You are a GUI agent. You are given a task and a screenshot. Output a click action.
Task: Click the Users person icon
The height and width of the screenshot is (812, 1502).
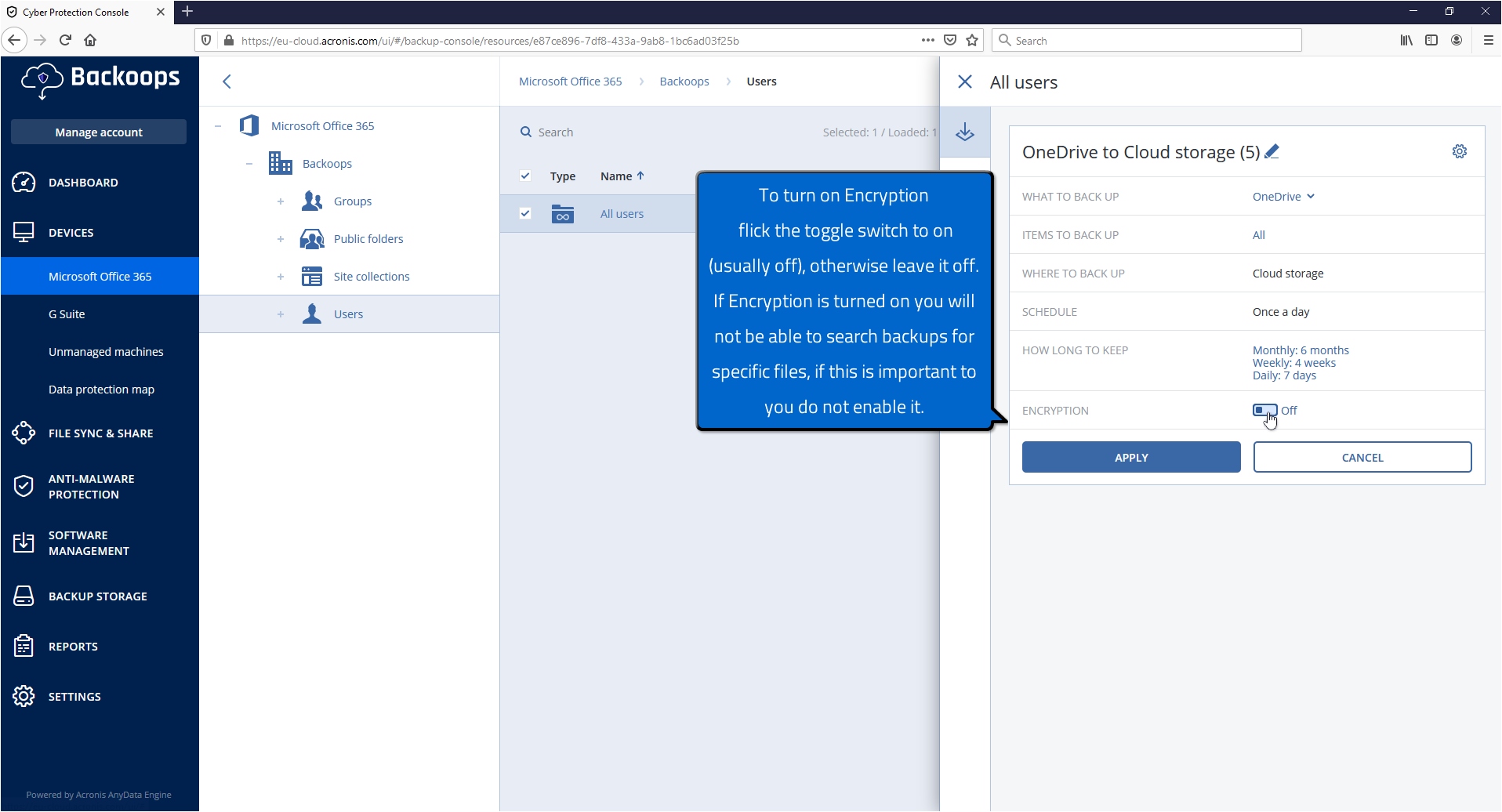(312, 314)
